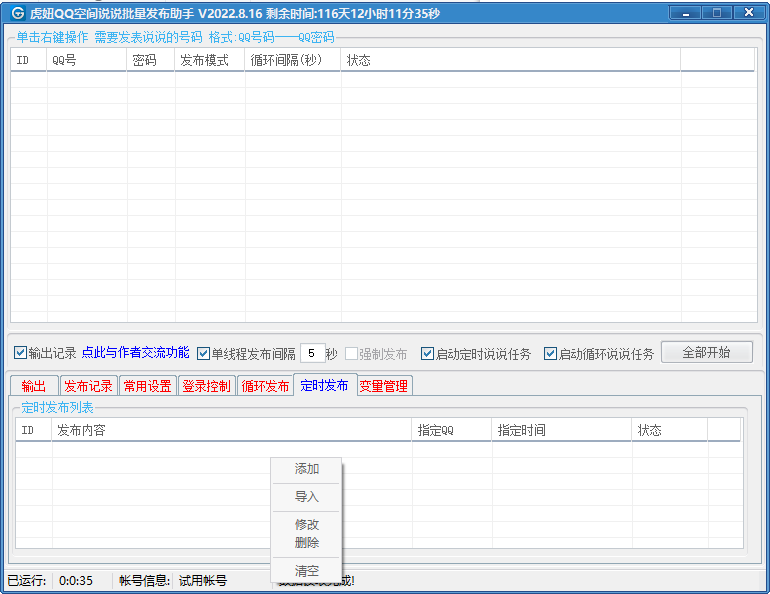The image size is (770, 594).
Task: Click the publish interval seconds input field
Action: click(x=312, y=353)
